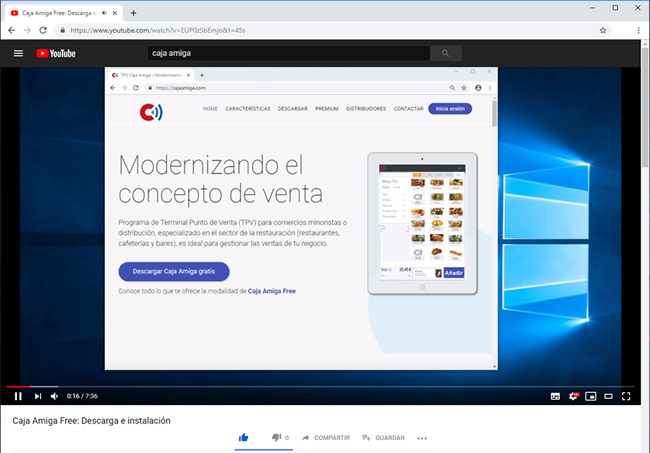Click the Caja Amiga red logo
Viewport: 650px width, 453px height.
coord(151,112)
